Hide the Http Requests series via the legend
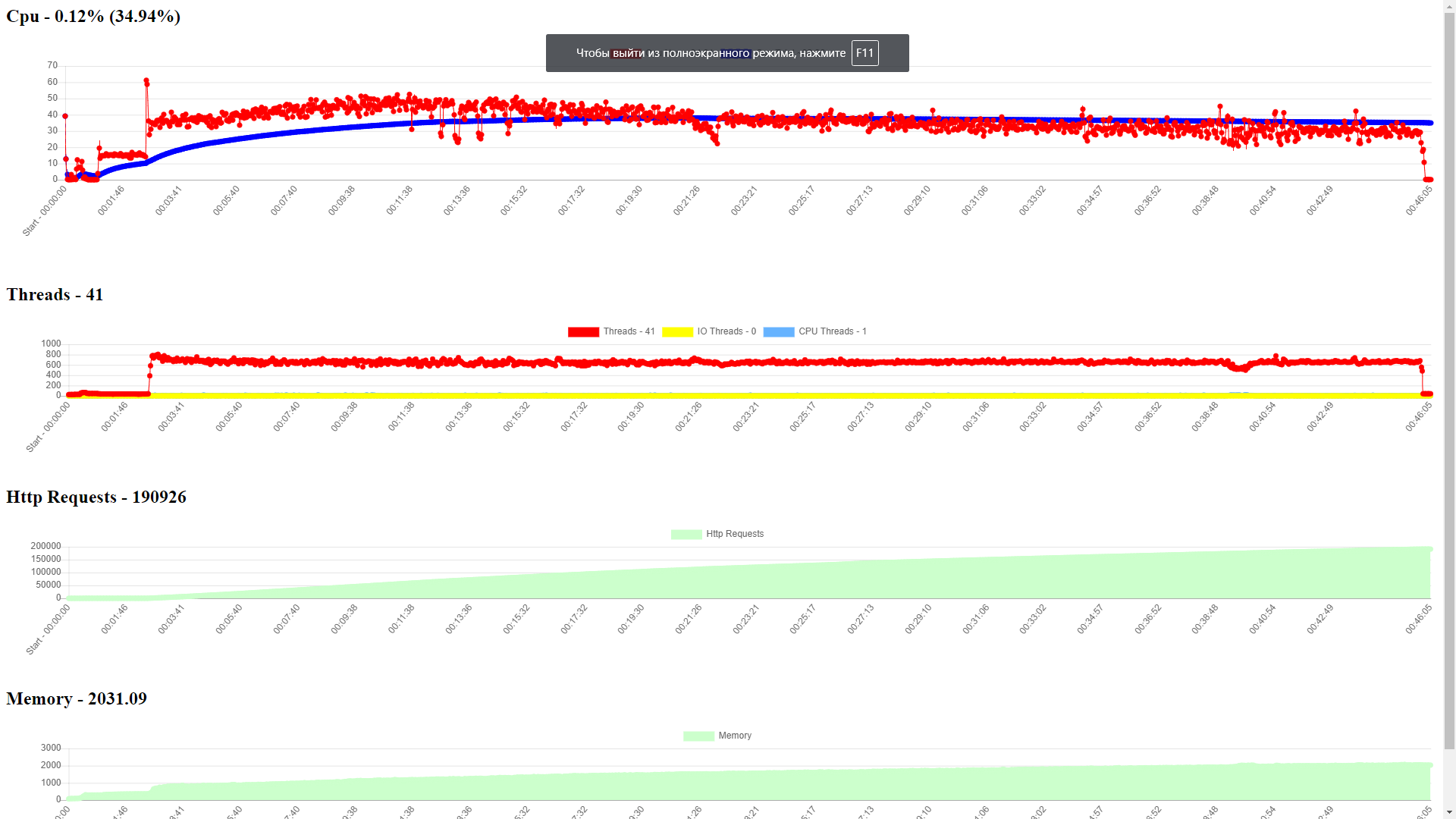The width and height of the screenshot is (1456, 819). (x=734, y=533)
